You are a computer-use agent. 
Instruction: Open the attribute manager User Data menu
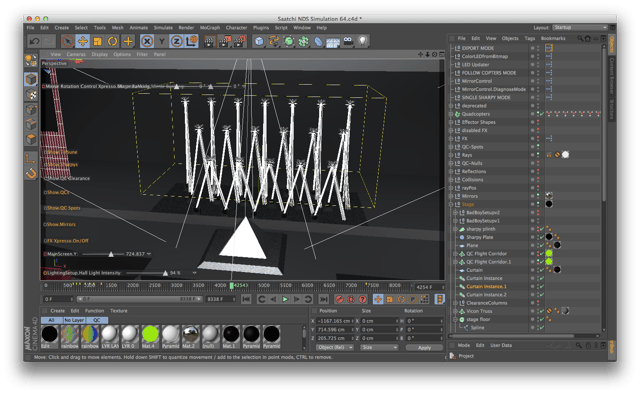pyautogui.click(x=501, y=345)
